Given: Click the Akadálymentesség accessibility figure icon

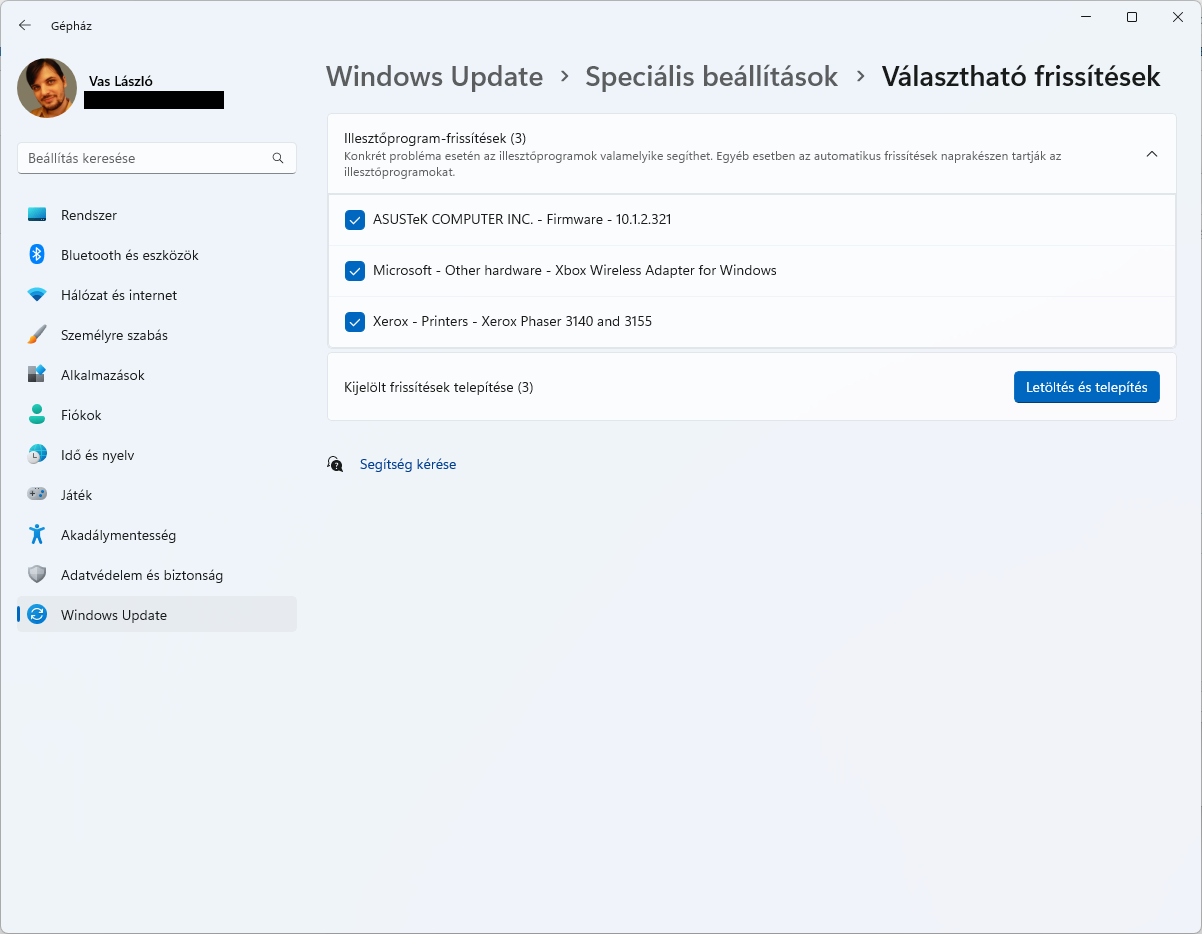Looking at the screenshot, I should [x=37, y=535].
